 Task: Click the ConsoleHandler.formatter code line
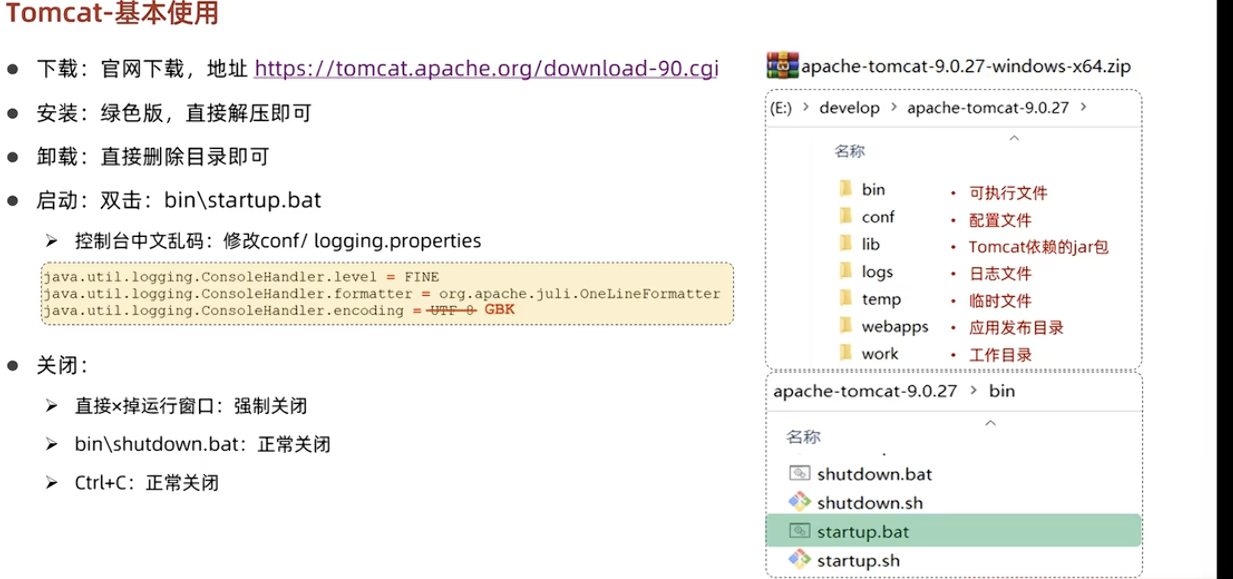pos(381,293)
